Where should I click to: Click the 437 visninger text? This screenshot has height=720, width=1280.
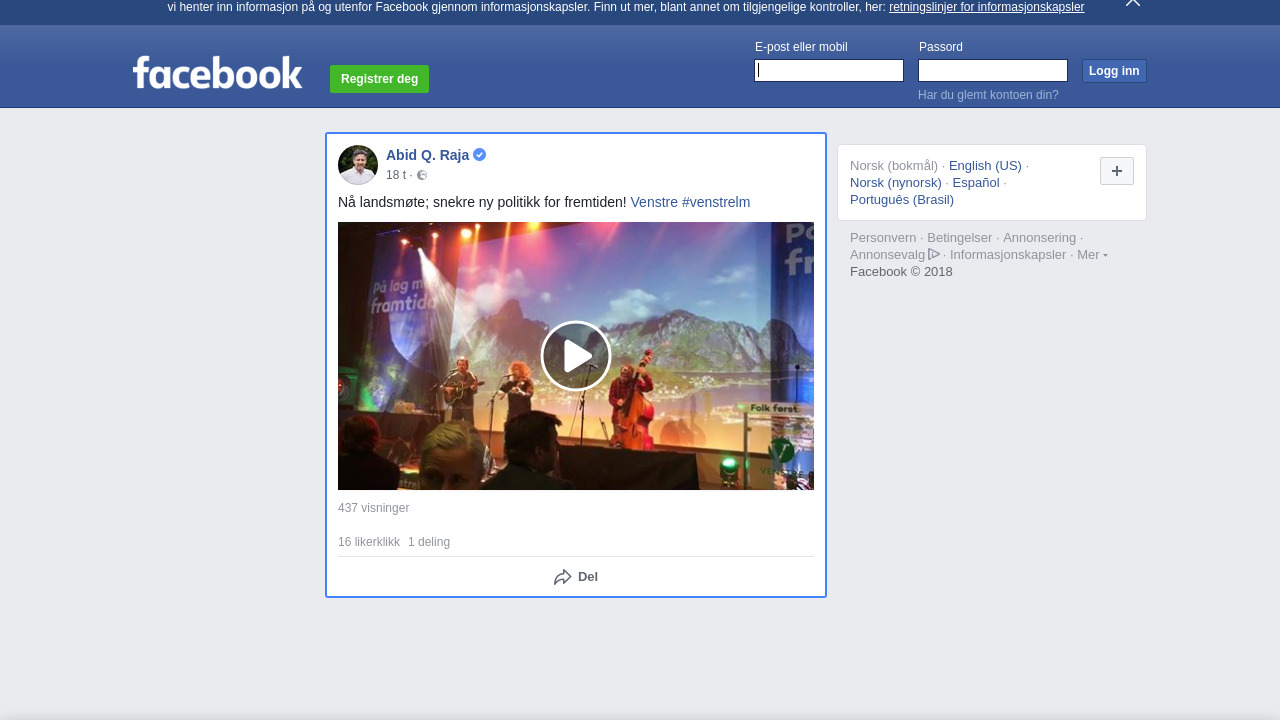(374, 508)
